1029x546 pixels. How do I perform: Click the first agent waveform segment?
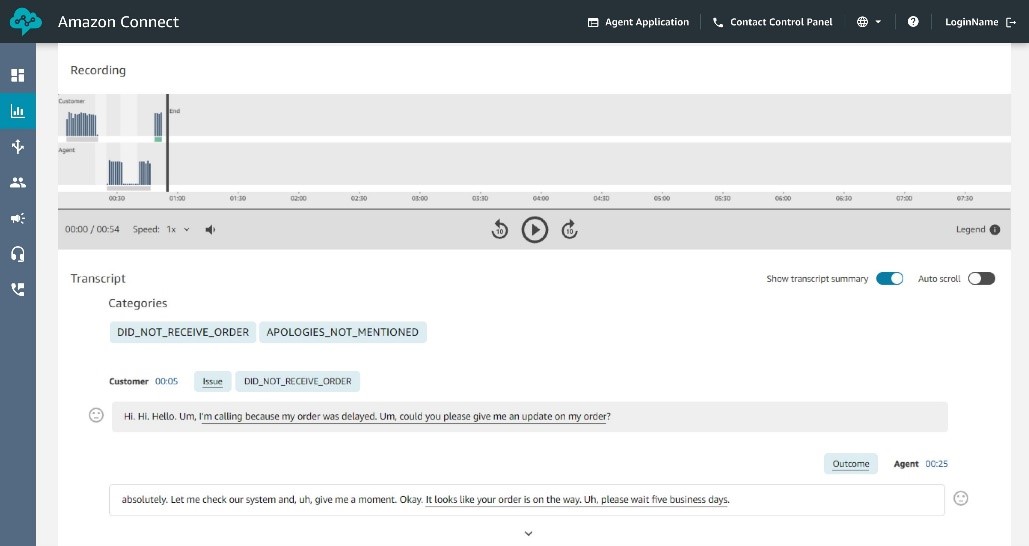(x=115, y=173)
